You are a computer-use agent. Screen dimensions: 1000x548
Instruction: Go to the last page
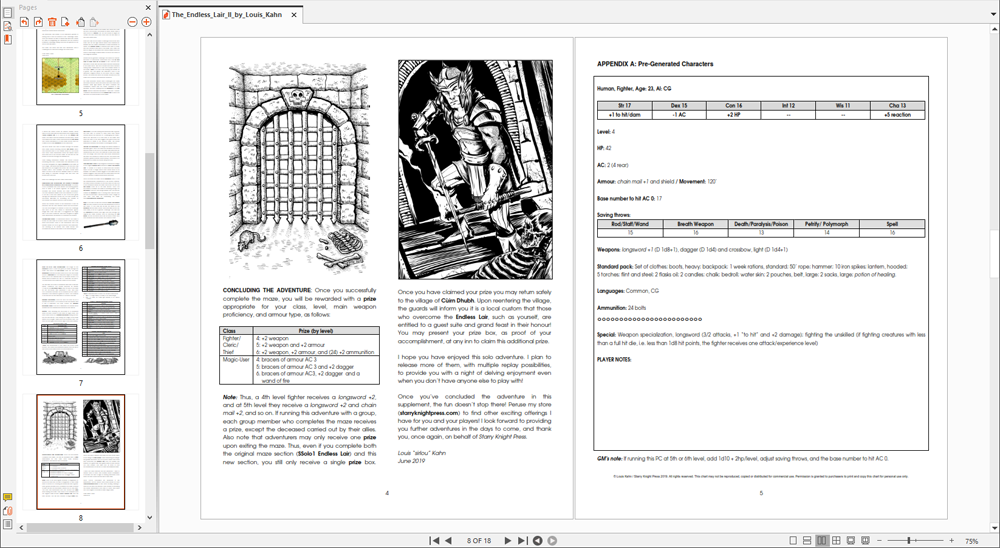522,541
